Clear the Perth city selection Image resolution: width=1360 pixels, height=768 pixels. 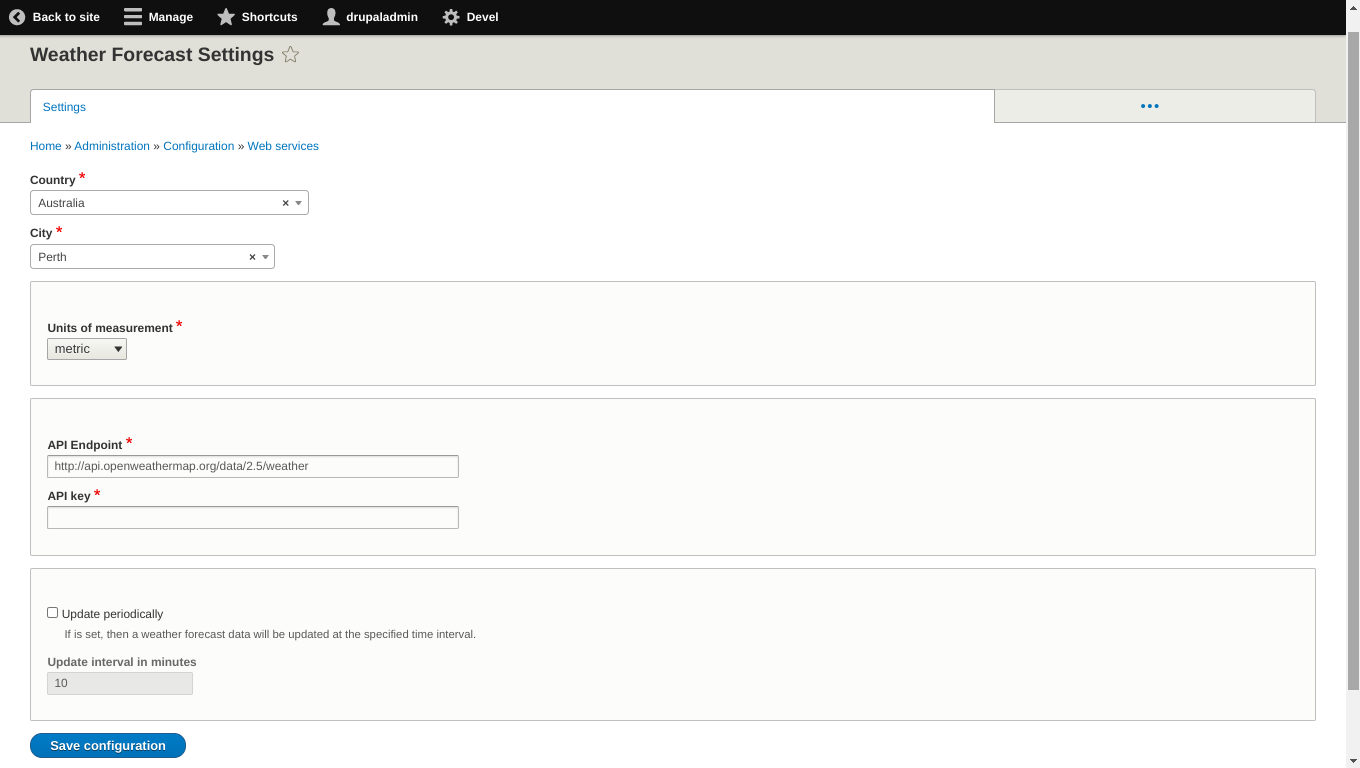[x=252, y=257]
